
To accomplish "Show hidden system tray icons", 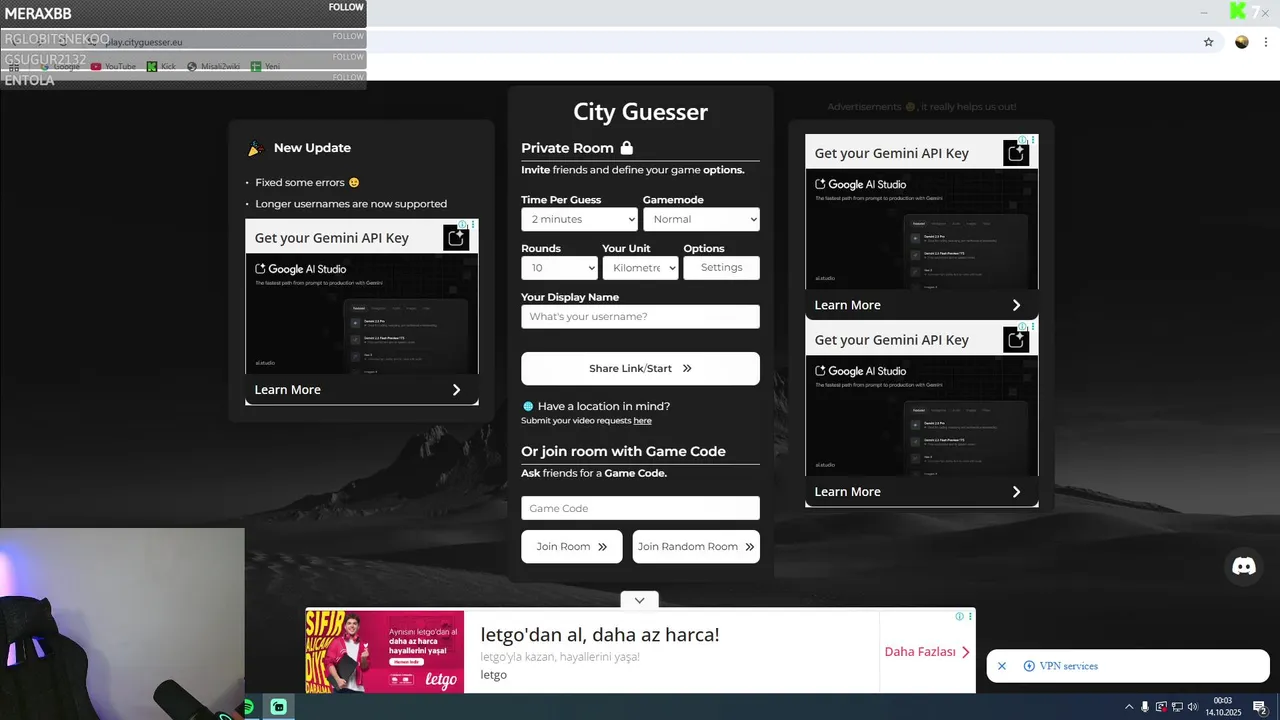I will coord(1129,707).
